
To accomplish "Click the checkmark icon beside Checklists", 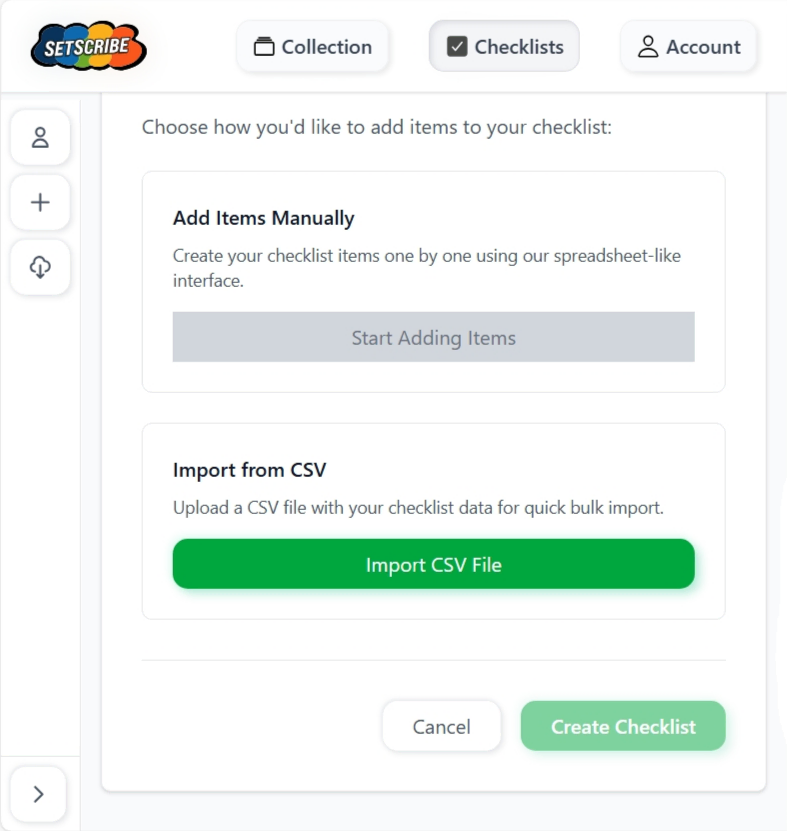I will (x=457, y=47).
